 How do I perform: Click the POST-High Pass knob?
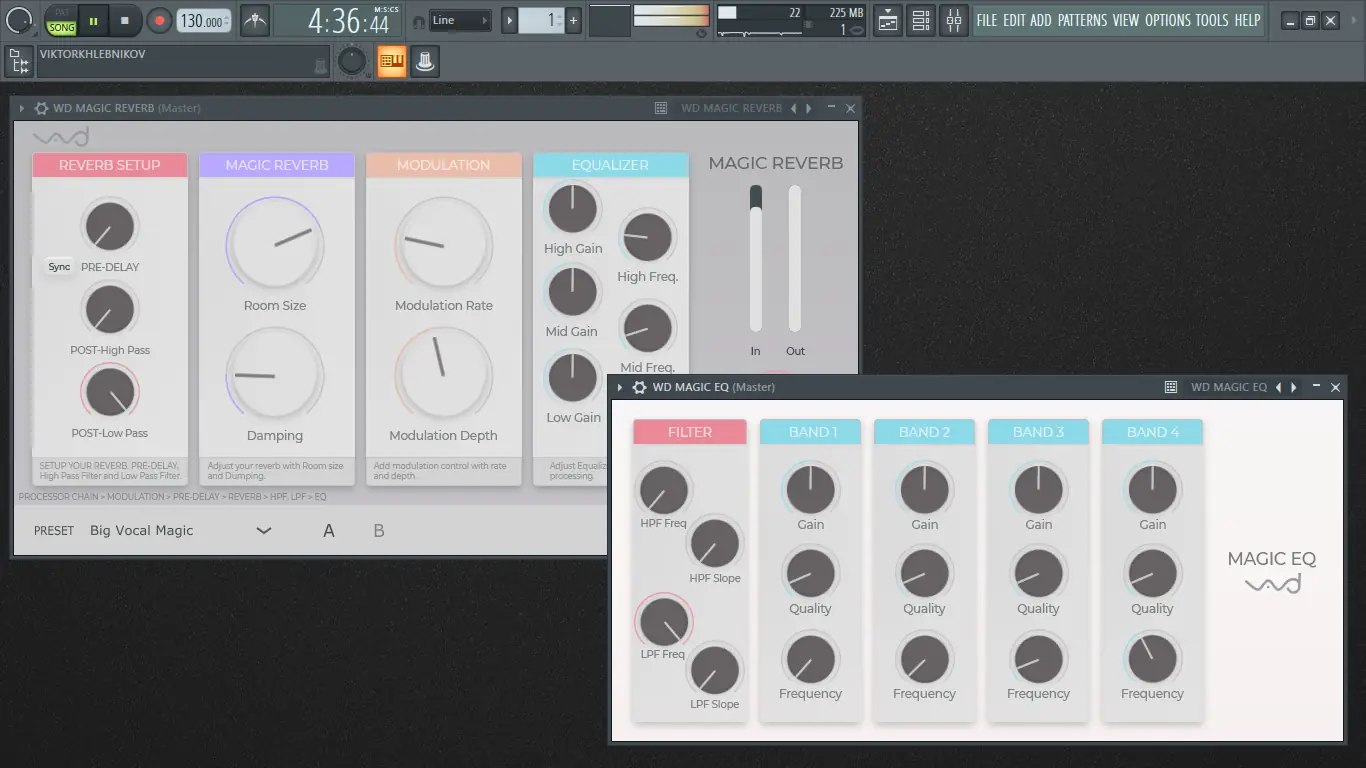(x=110, y=309)
